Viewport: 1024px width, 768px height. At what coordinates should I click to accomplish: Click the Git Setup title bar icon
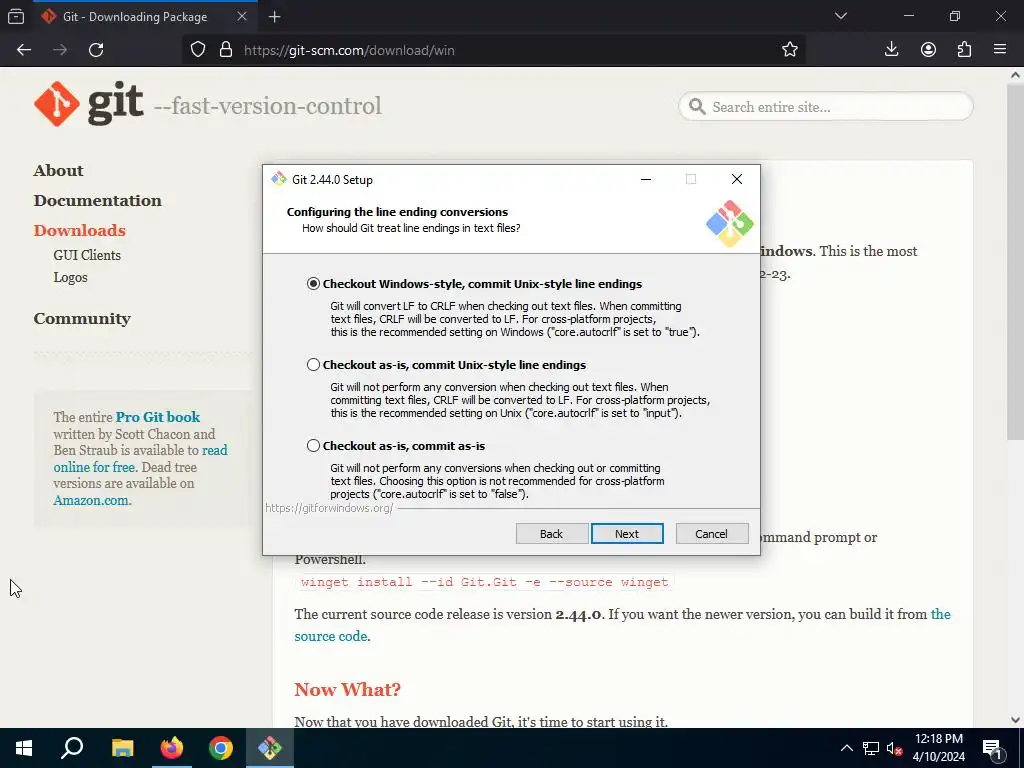coord(279,179)
